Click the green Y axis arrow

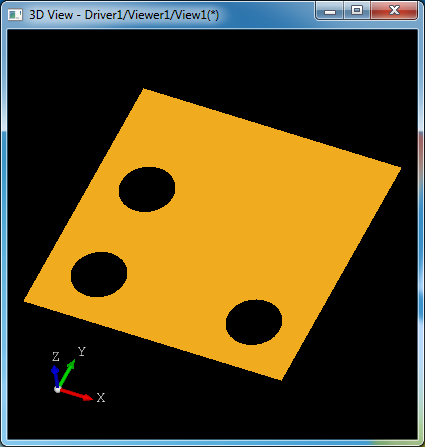[67, 373]
